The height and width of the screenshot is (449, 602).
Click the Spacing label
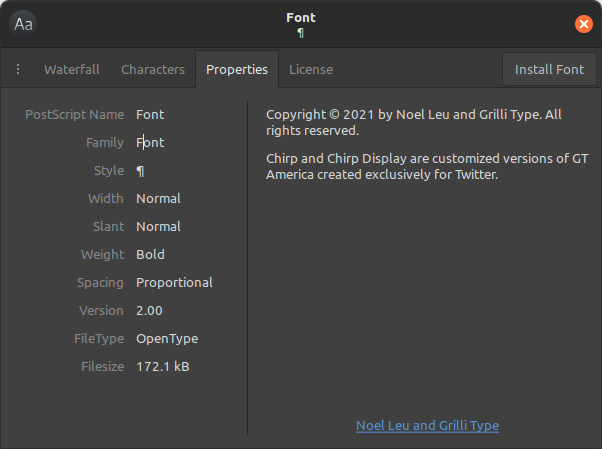click(100, 283)
